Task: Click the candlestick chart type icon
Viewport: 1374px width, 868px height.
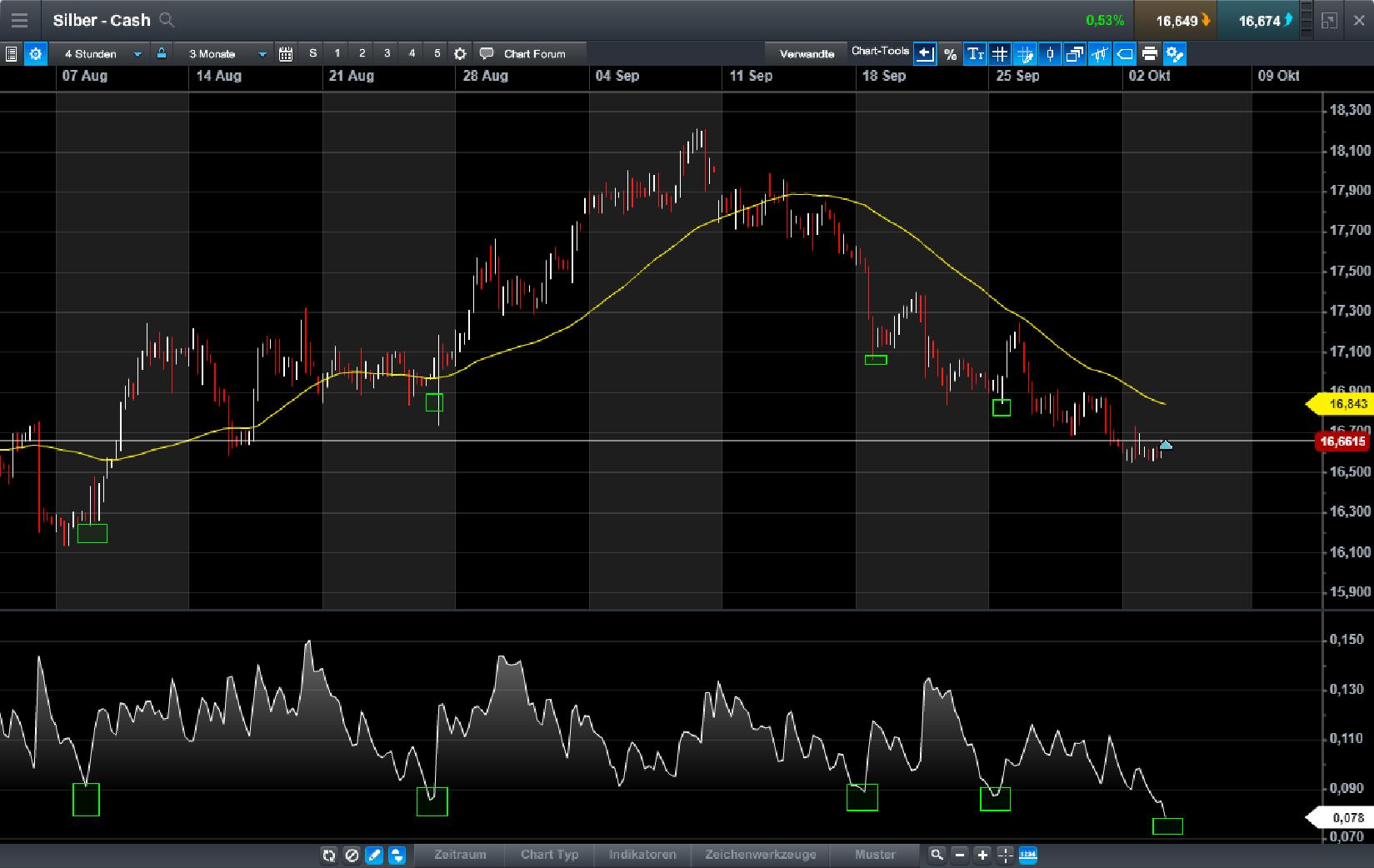Action: 1049,53
